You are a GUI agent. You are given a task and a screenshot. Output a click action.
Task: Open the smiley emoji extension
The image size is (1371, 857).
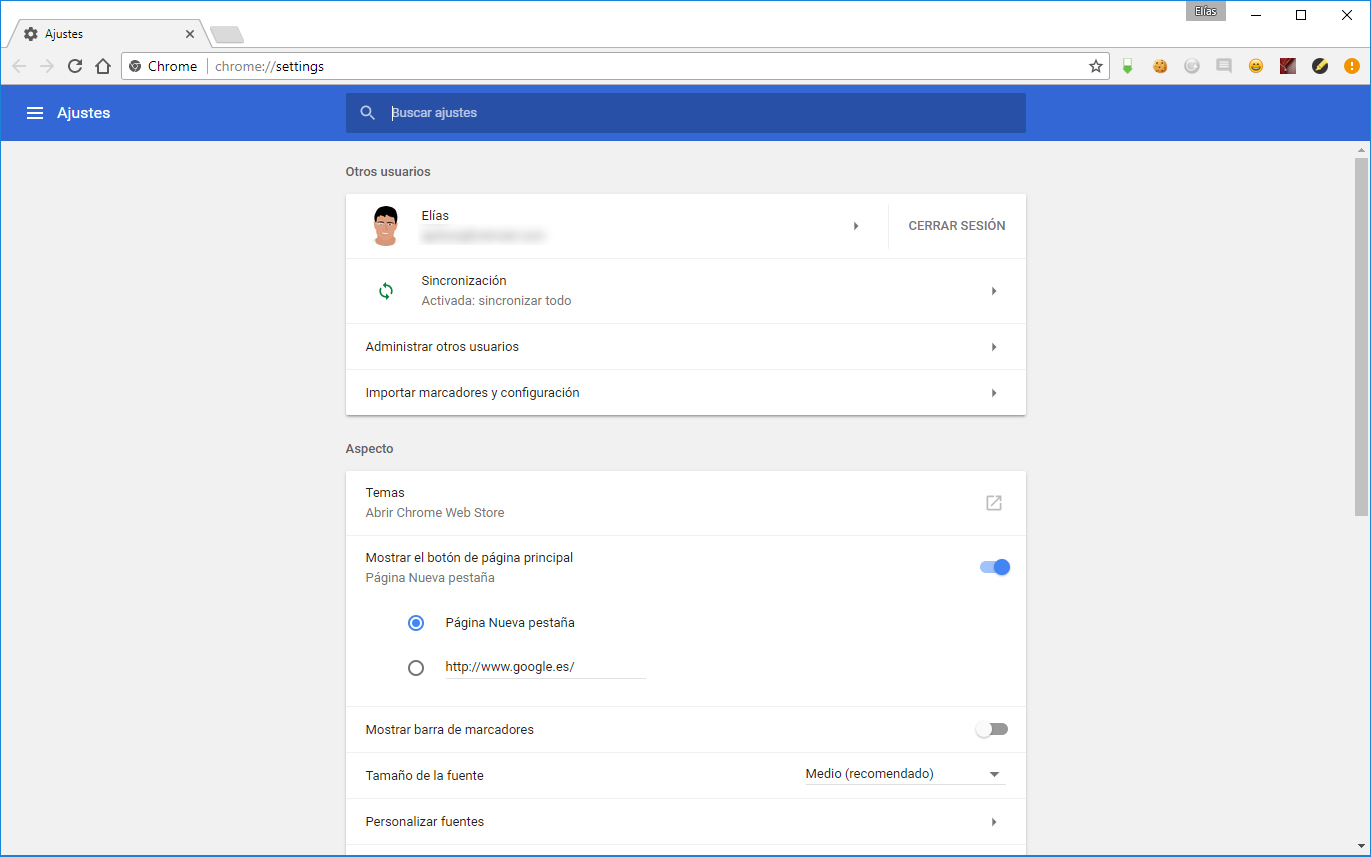[x=1256, y=66]
